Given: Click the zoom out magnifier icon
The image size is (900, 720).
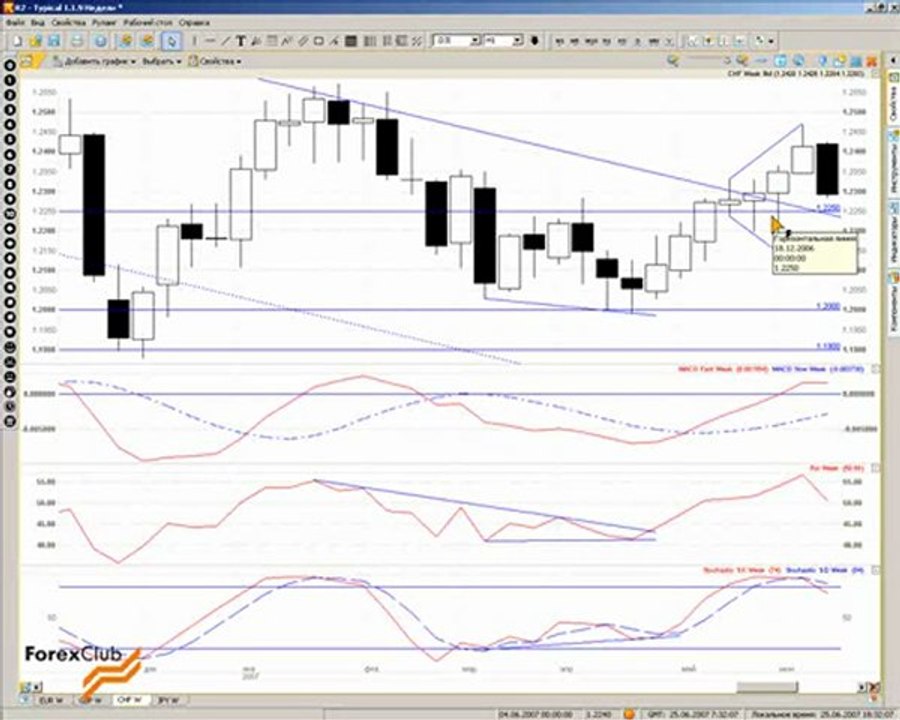Looking at the screenshot, I should pos(673,60).
